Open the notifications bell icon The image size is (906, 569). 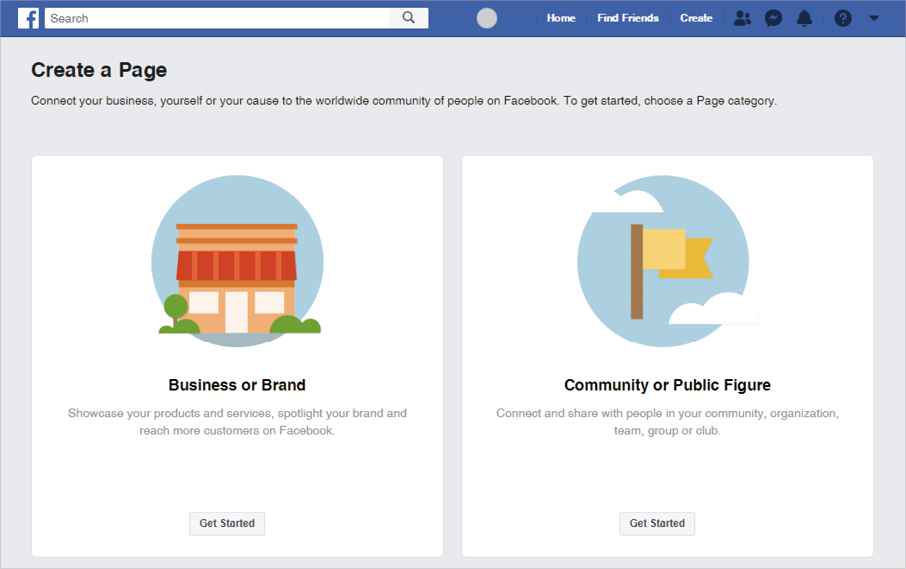tap(804, 18)
